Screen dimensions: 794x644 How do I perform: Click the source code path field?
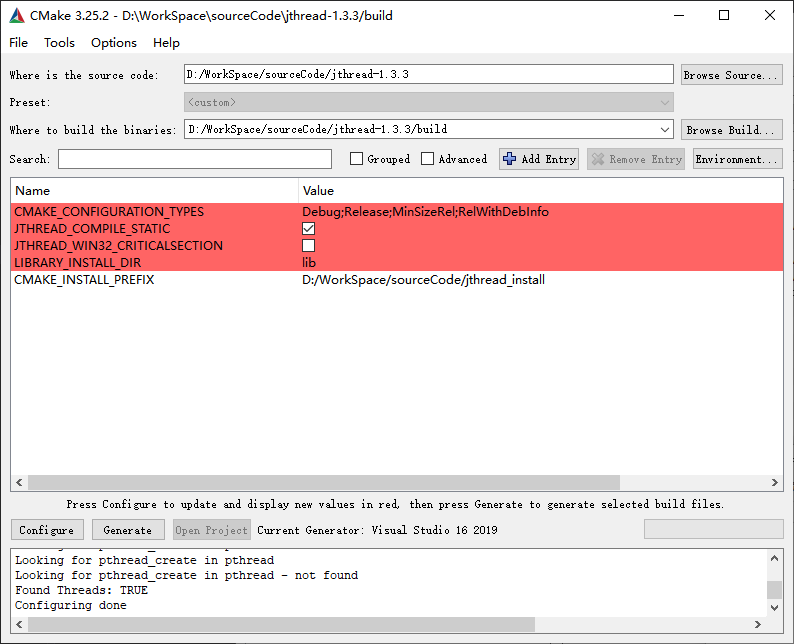pyautogui.click(x=428, y=74)
